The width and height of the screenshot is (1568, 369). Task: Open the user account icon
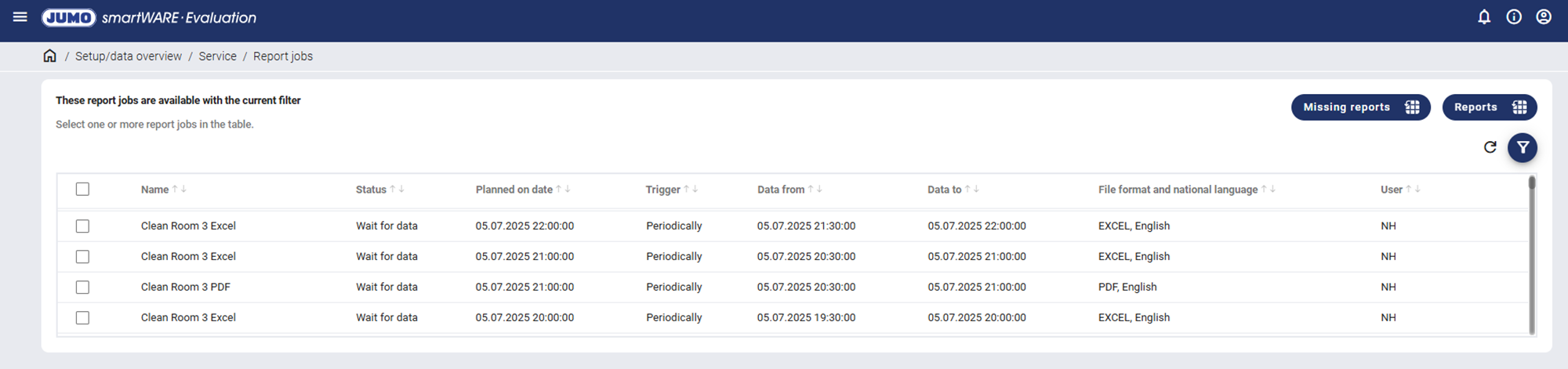[x=1544, y=17]
